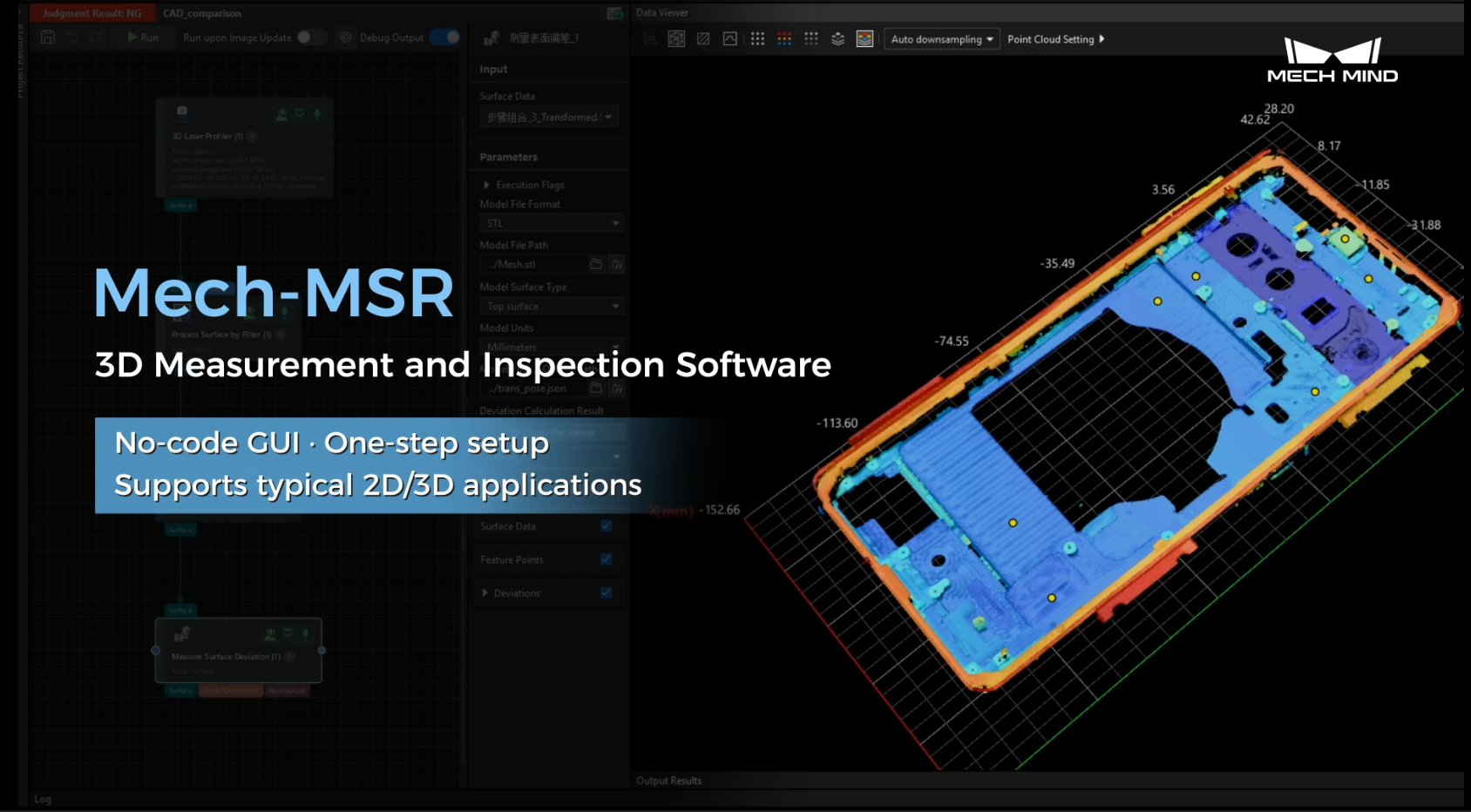This screenshot has width=1471, height=812.
Task: Click the stacked layers icon in Data Viewer toolbar
Action: 837,38
